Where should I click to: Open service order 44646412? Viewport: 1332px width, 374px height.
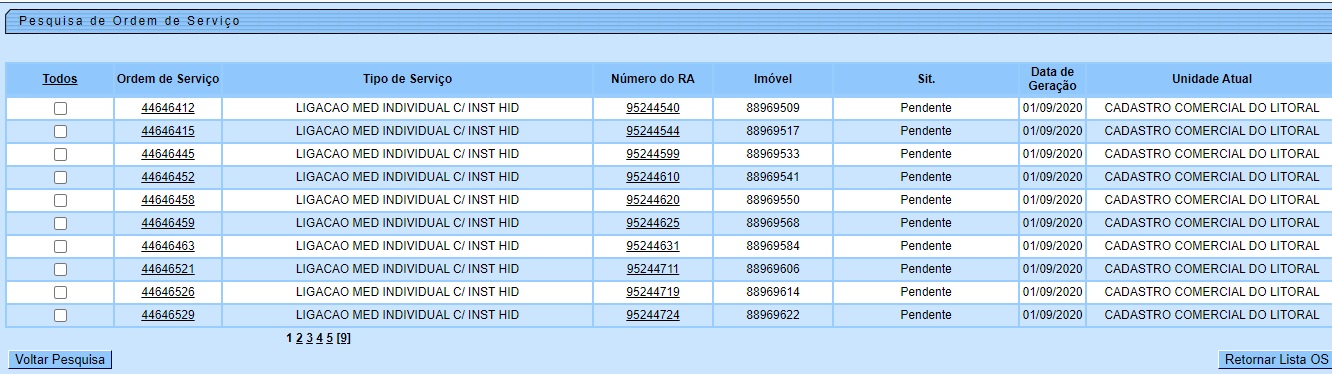[x=168, y=108]
